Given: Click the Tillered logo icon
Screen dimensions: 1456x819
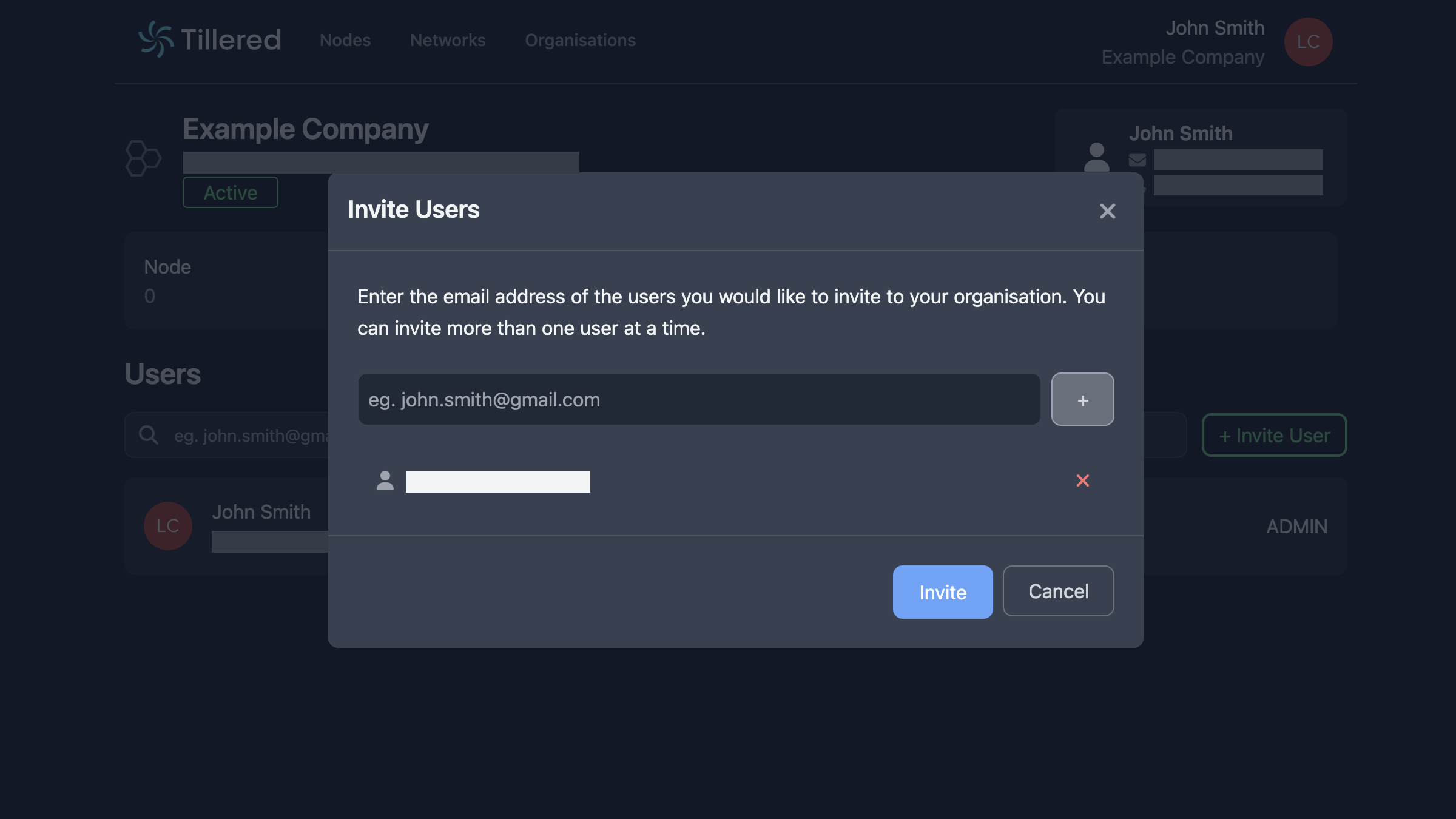Looking at the screenshot, I should 156,41.
